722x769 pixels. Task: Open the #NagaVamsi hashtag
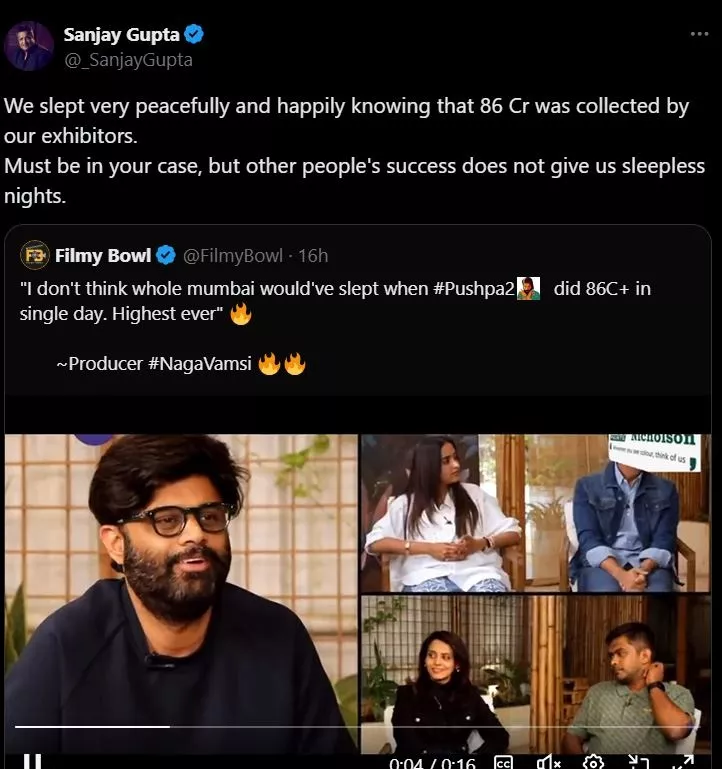(200, 365)
